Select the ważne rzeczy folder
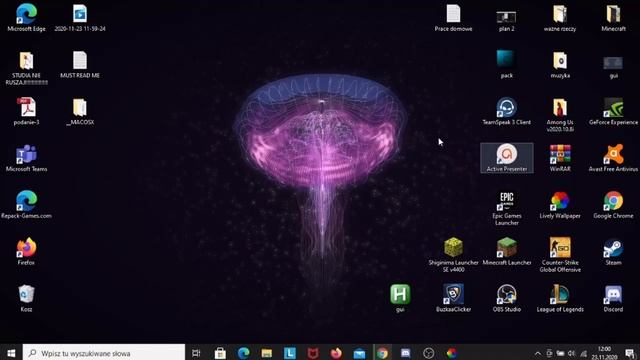 coord(560,18)
